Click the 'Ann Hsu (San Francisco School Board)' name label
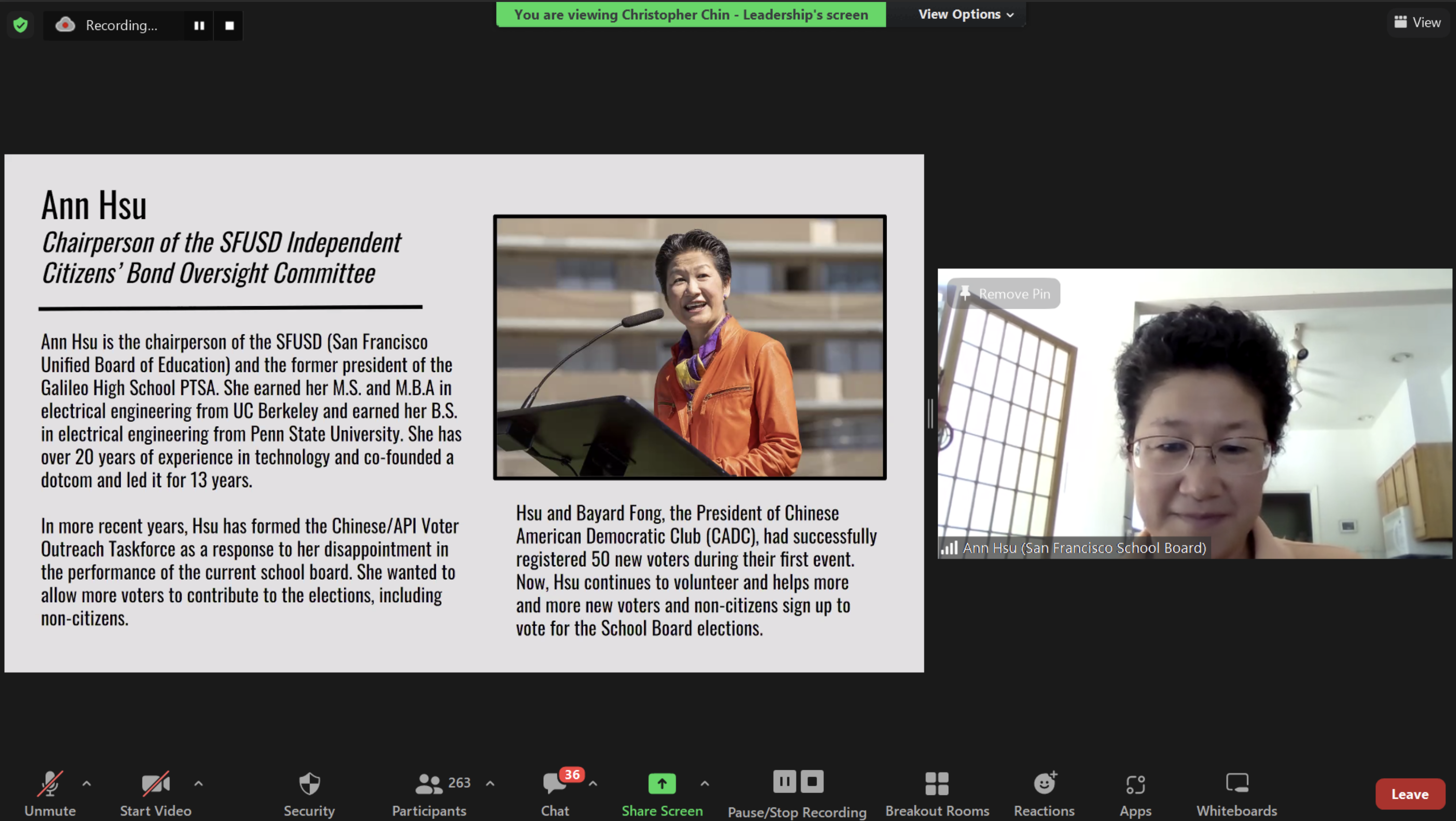Image resolution: width=1456 pixels, height=821 pixels. click(x=1084, y=547)
